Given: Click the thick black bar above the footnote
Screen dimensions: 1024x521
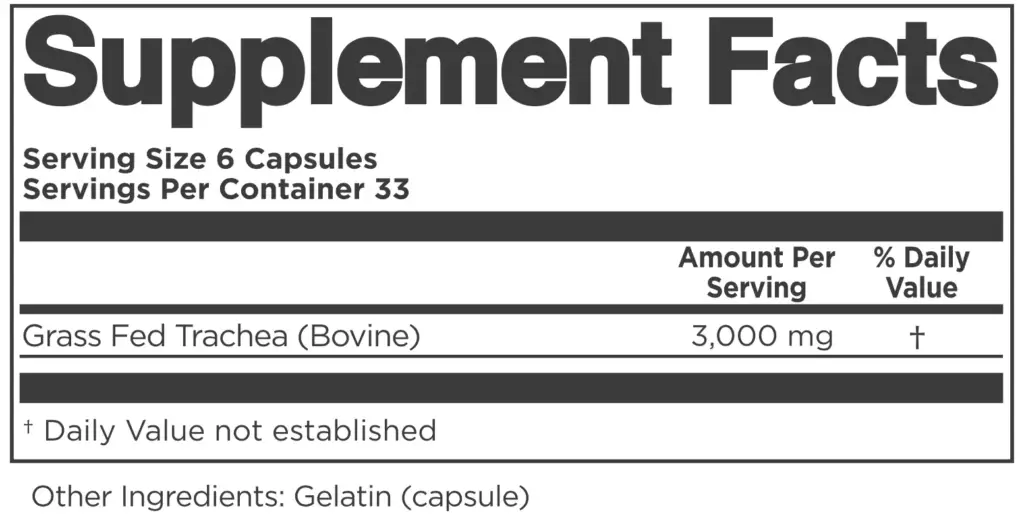Looking at the screenshot, I should 511,388.
